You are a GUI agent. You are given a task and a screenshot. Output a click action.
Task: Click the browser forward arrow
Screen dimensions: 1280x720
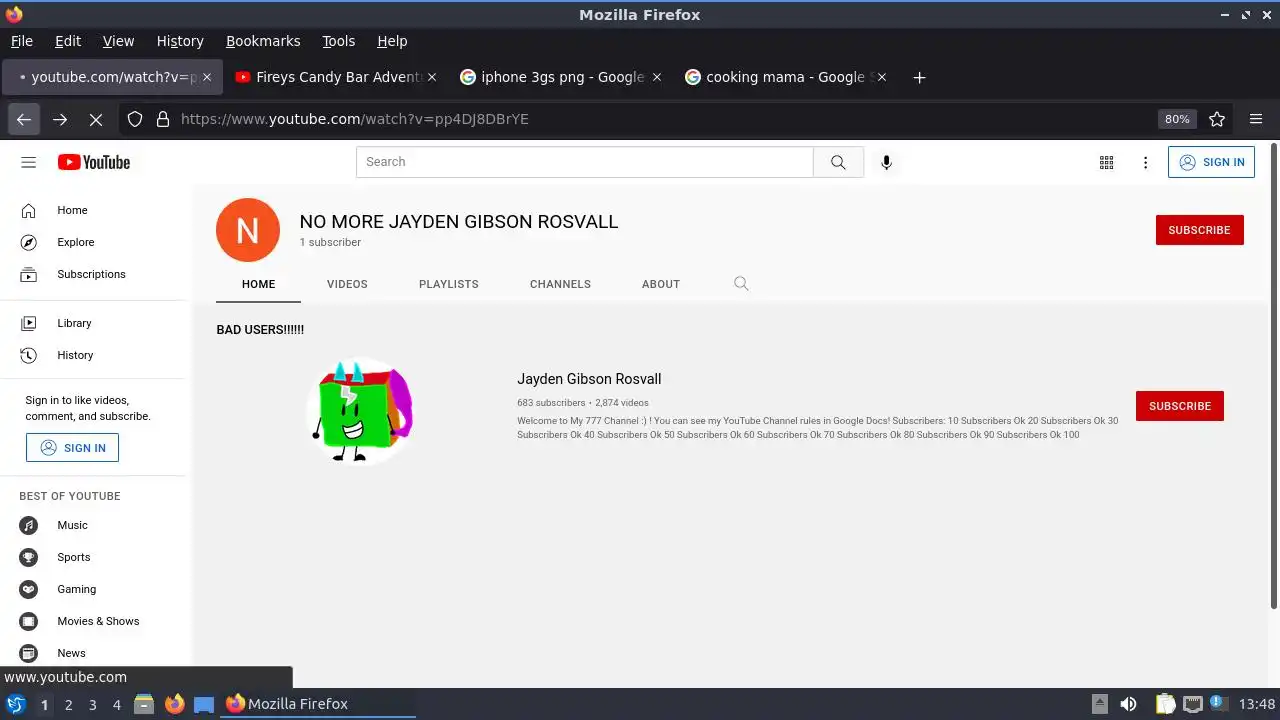click(x=60, y=119)
